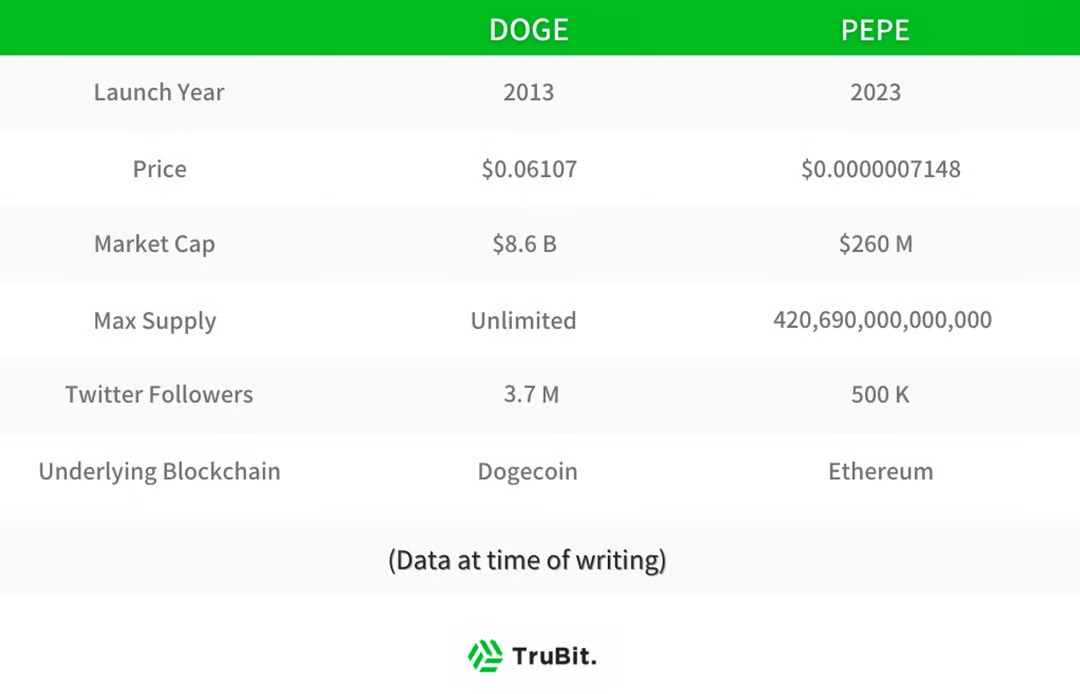Click the Launch Year row label

tap(159, 92)
